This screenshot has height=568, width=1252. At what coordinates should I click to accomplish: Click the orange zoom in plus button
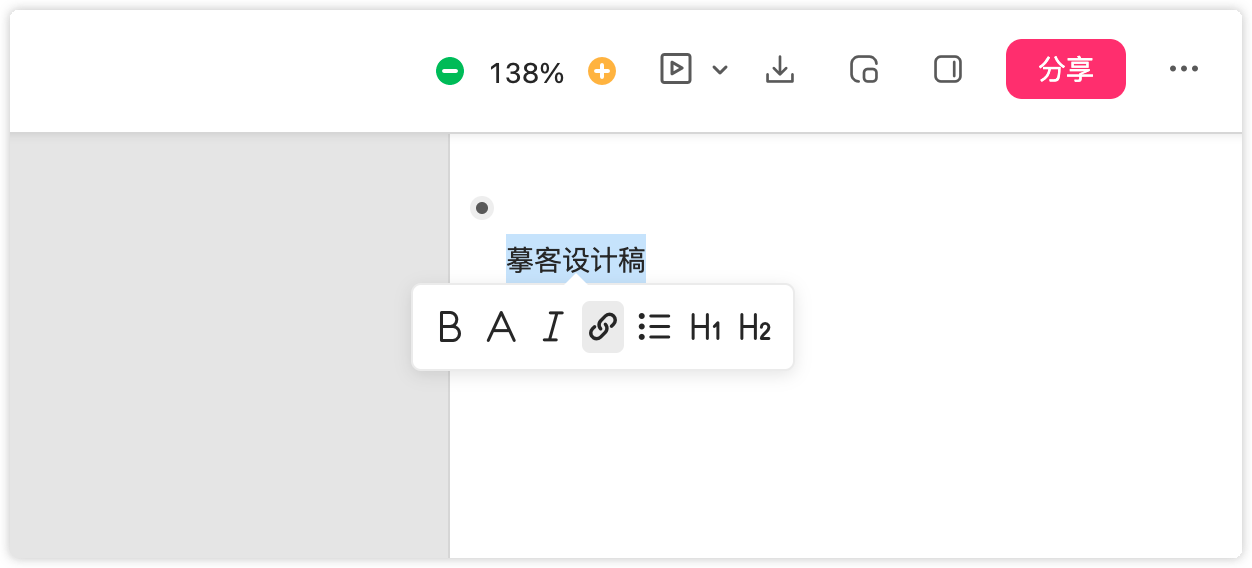tap(602, 71)
